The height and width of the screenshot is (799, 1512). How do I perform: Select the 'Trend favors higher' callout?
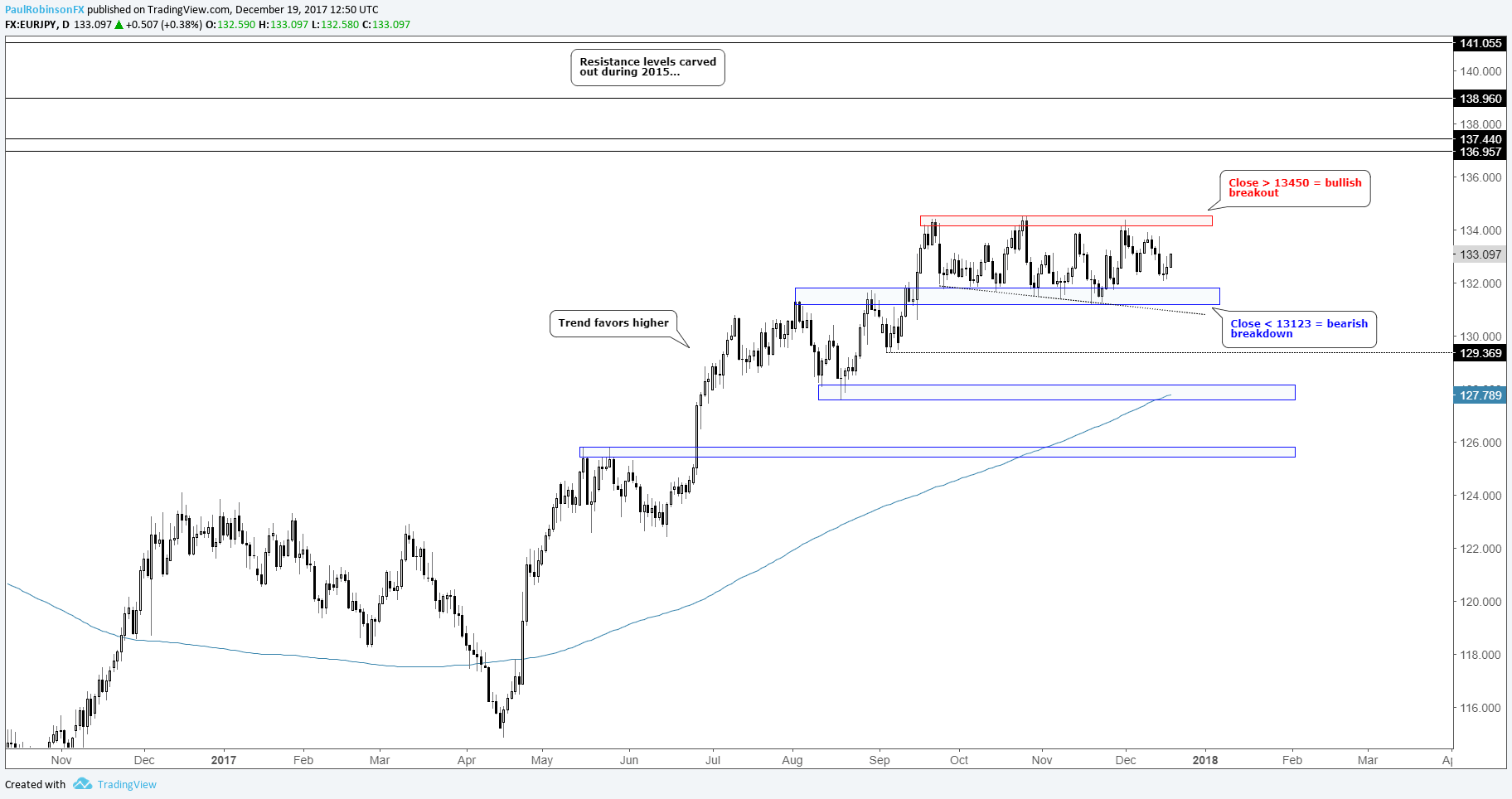[x=613, y=323]
